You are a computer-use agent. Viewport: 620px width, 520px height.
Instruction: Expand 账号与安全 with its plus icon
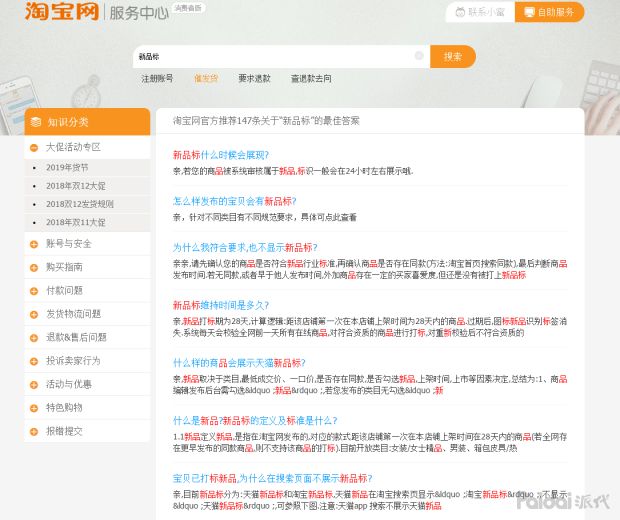[x=34, y=244]
